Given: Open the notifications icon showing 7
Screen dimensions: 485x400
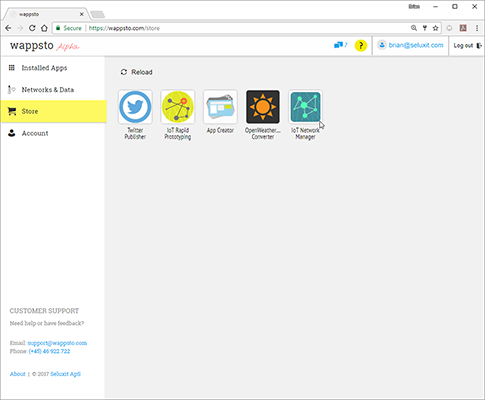Looking at the screenshot, I should tap(341, 45).
